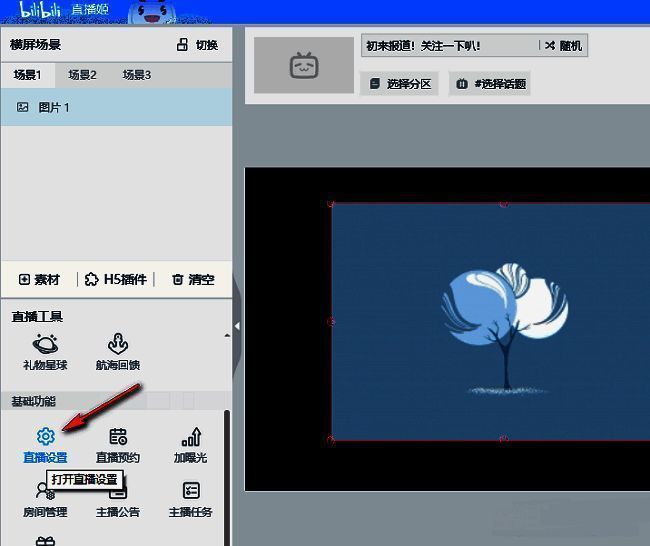This screenshot has height=546, width=650.
Task: Click 清空 to clear sources
Action: tap(193, 280)
